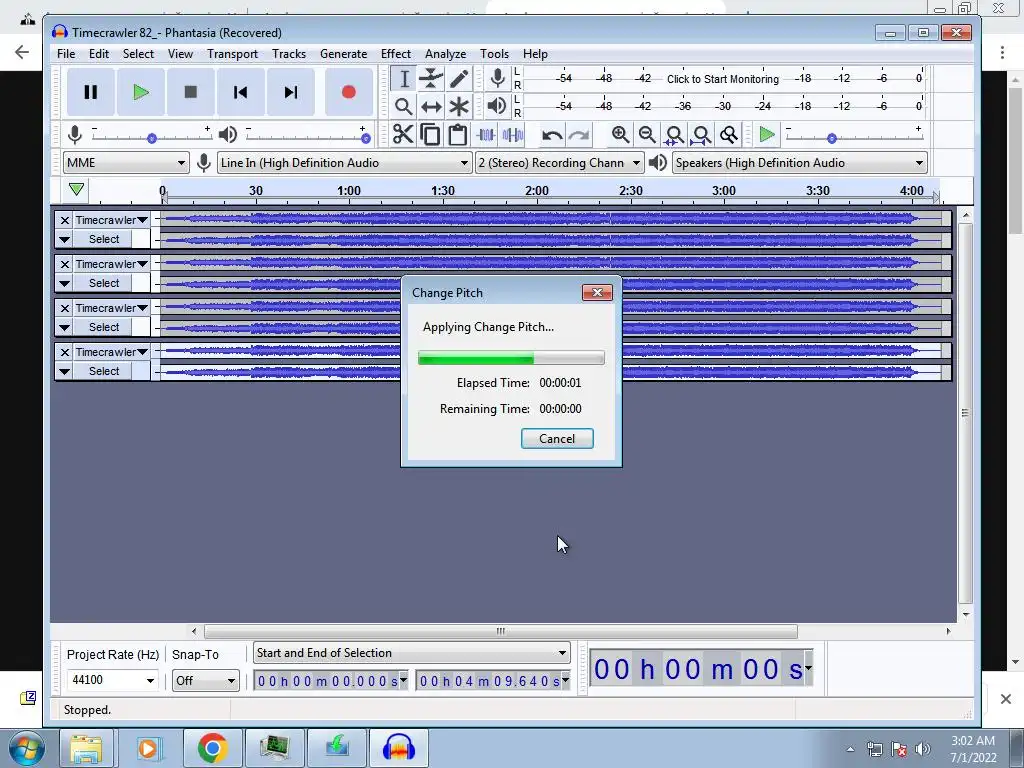Click the Zoom In icon

click(x=620, y=135)
